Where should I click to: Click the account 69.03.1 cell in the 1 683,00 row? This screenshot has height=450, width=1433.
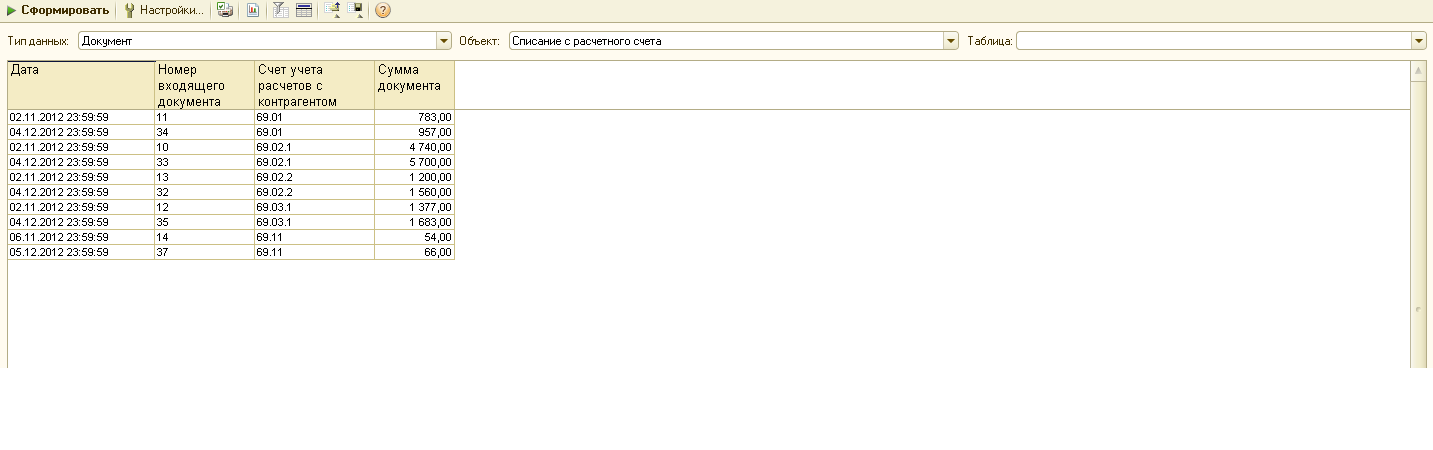[315, 222]
